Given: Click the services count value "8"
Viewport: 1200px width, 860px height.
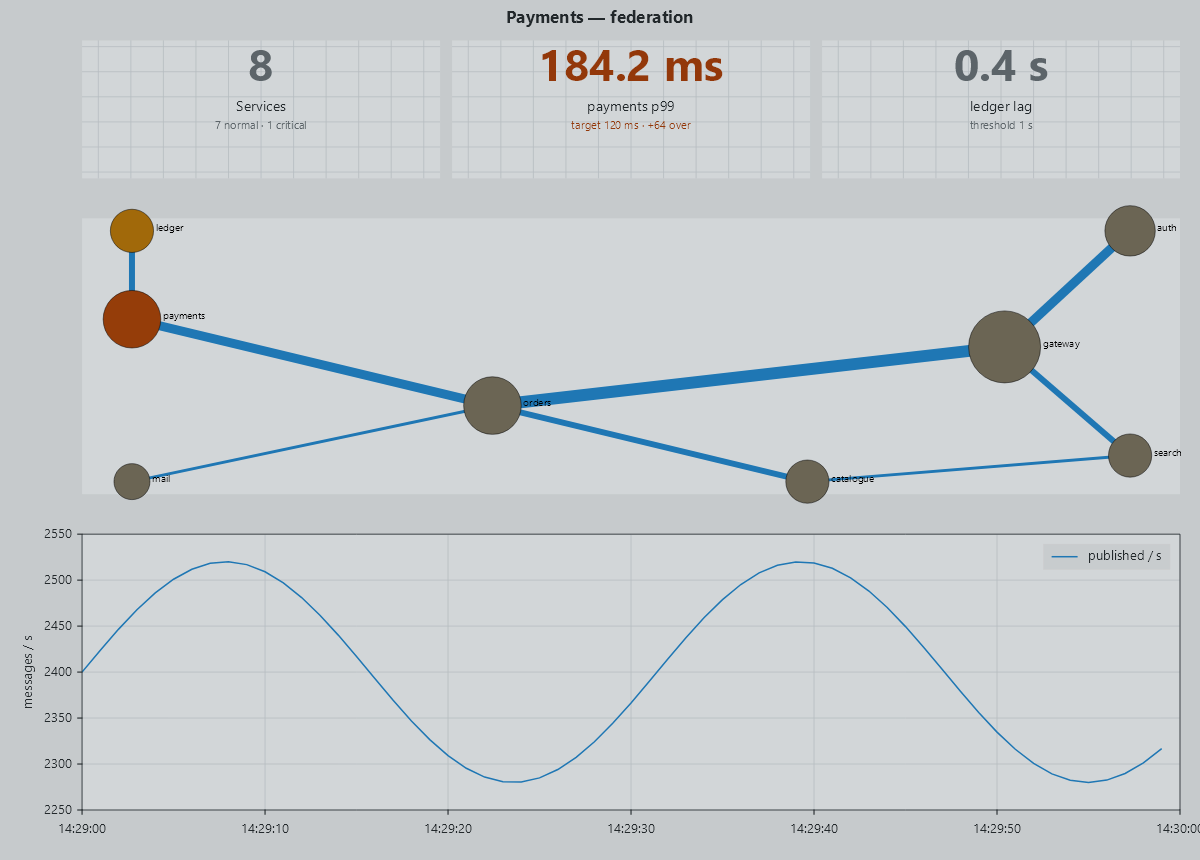Looking at the screenshot, I should pos(260,66).
